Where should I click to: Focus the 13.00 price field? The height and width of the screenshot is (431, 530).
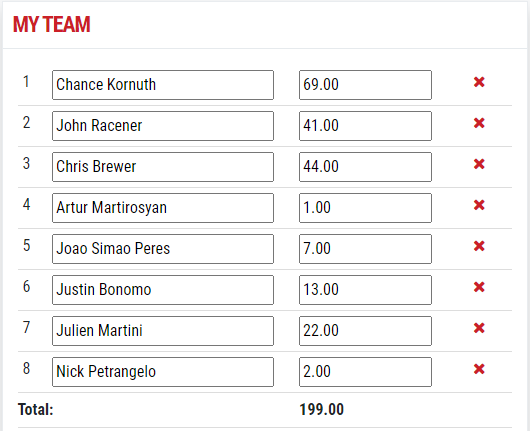point(365,290)
